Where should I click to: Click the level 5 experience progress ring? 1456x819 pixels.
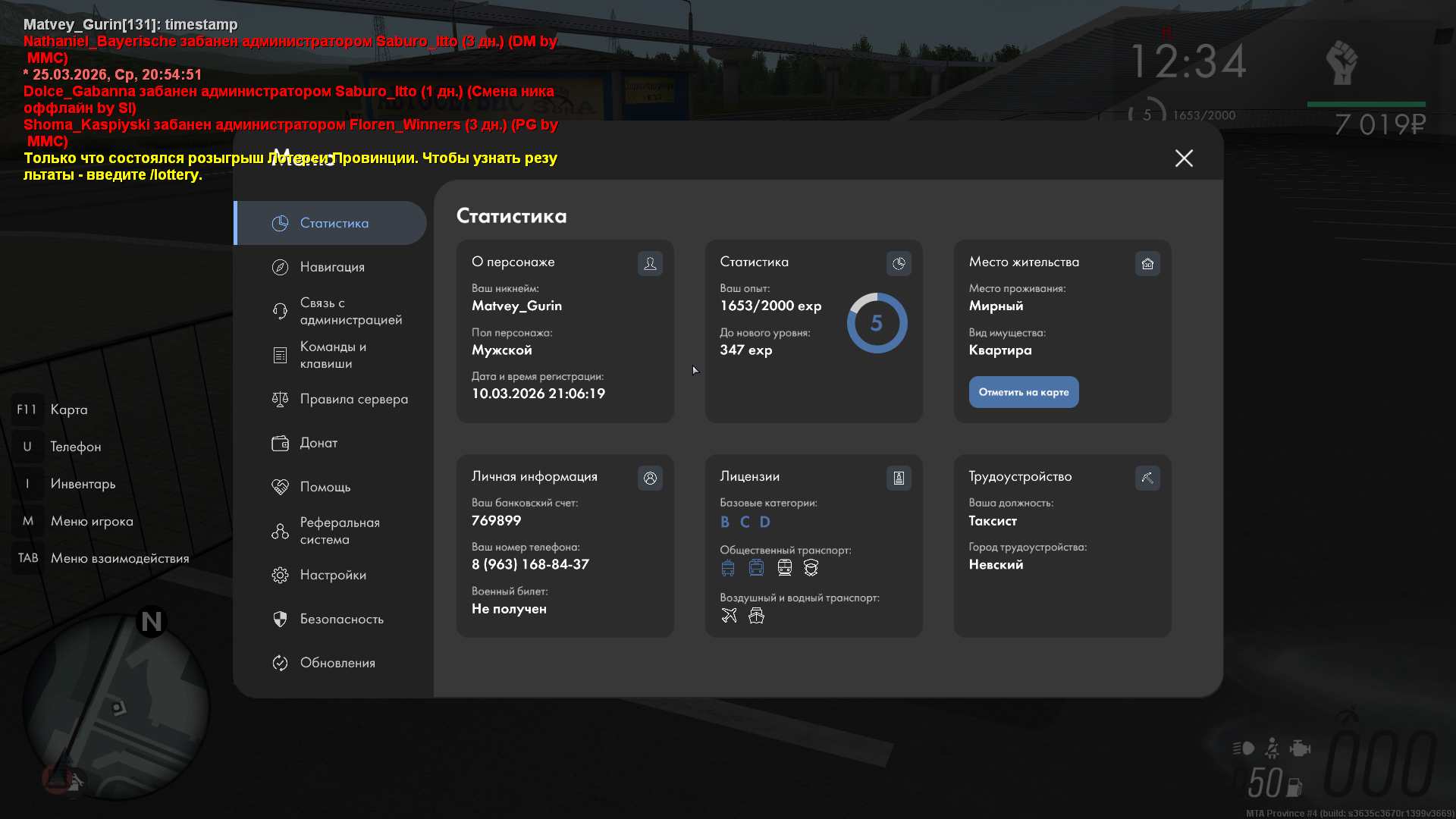coord(877,323)
